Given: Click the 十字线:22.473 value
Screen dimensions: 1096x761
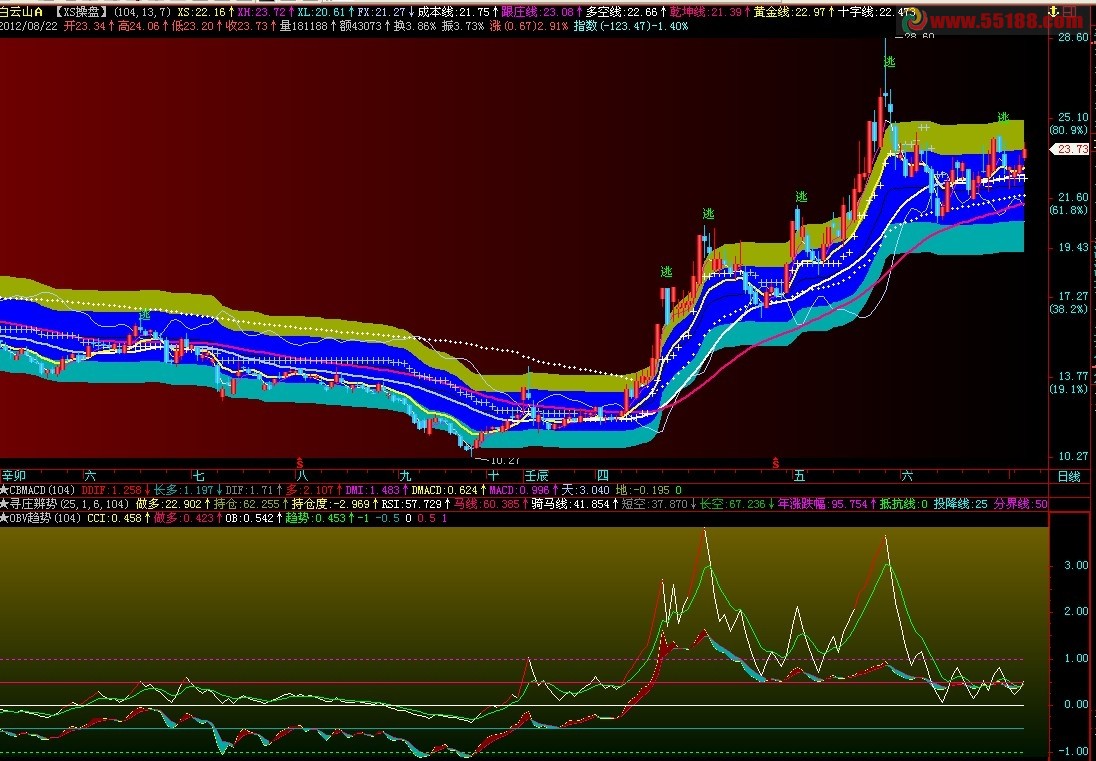Looking at the screenshot, I should (877, 12).
